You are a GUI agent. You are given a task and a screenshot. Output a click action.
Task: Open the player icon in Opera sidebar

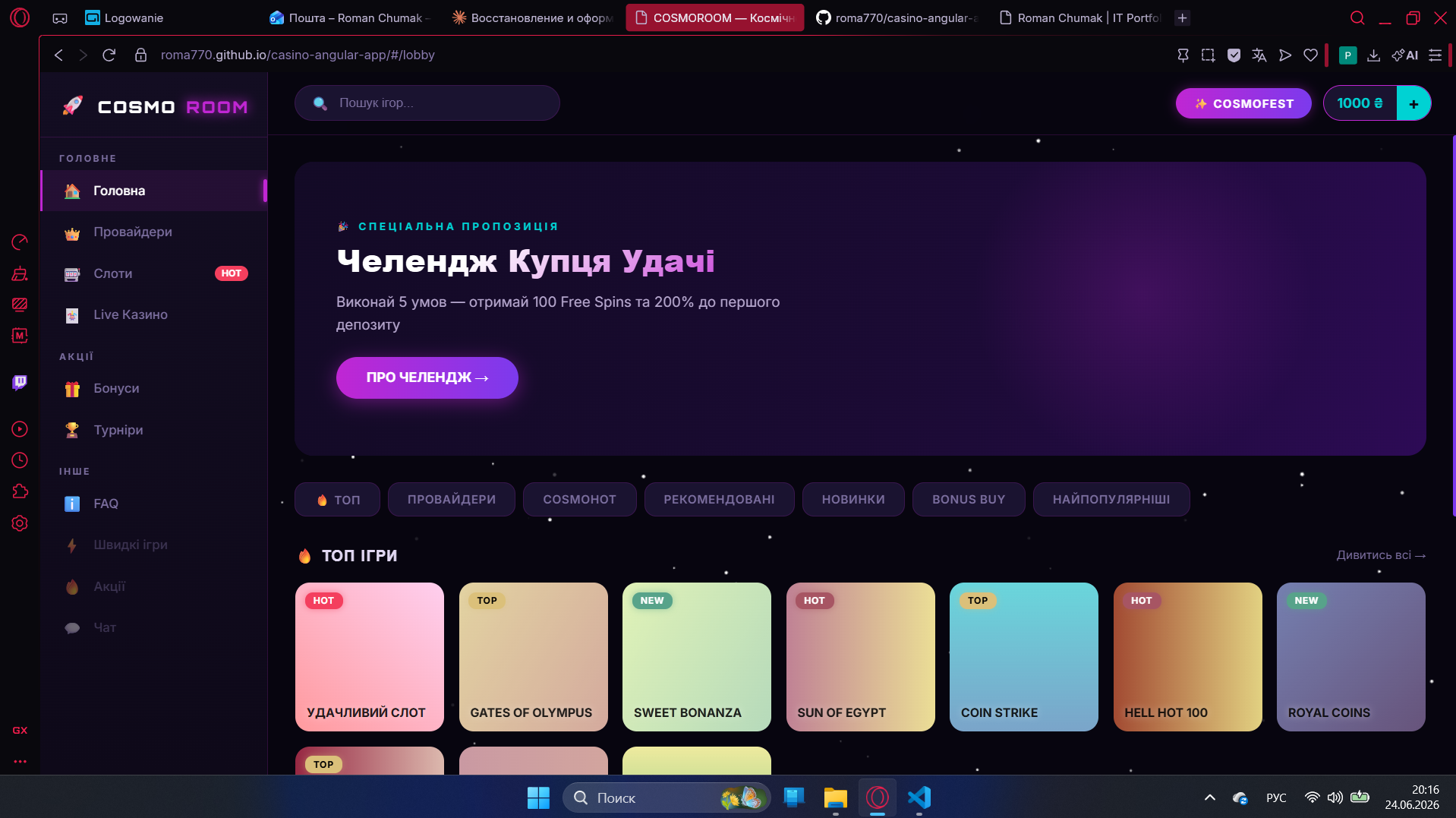[20, 429]
